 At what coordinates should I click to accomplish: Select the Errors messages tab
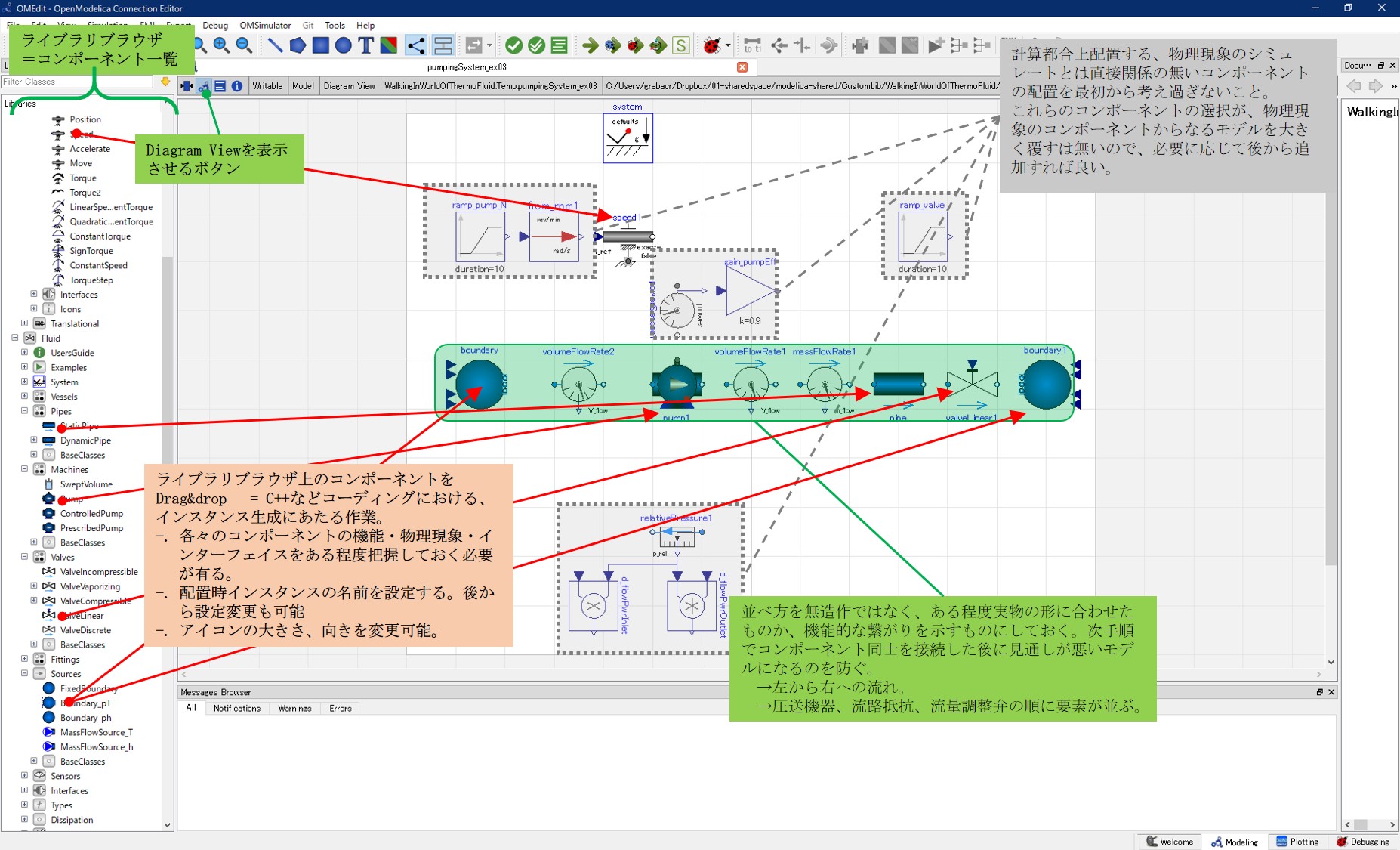tap(341, 709)
